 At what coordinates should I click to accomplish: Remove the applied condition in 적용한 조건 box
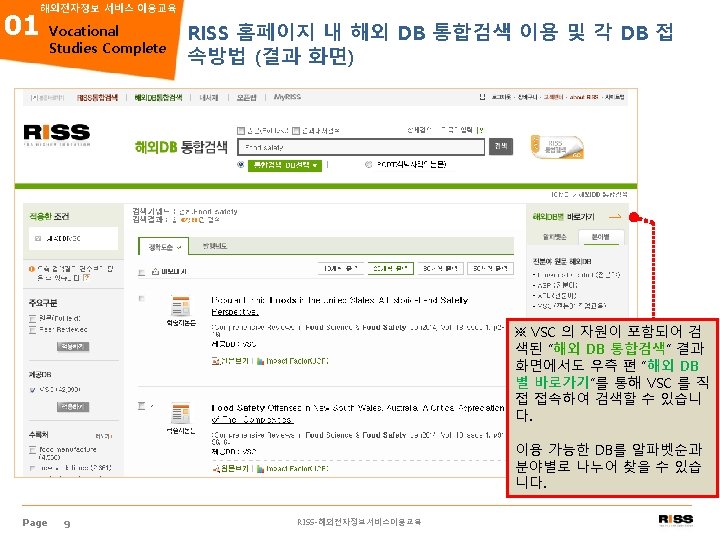38,238
